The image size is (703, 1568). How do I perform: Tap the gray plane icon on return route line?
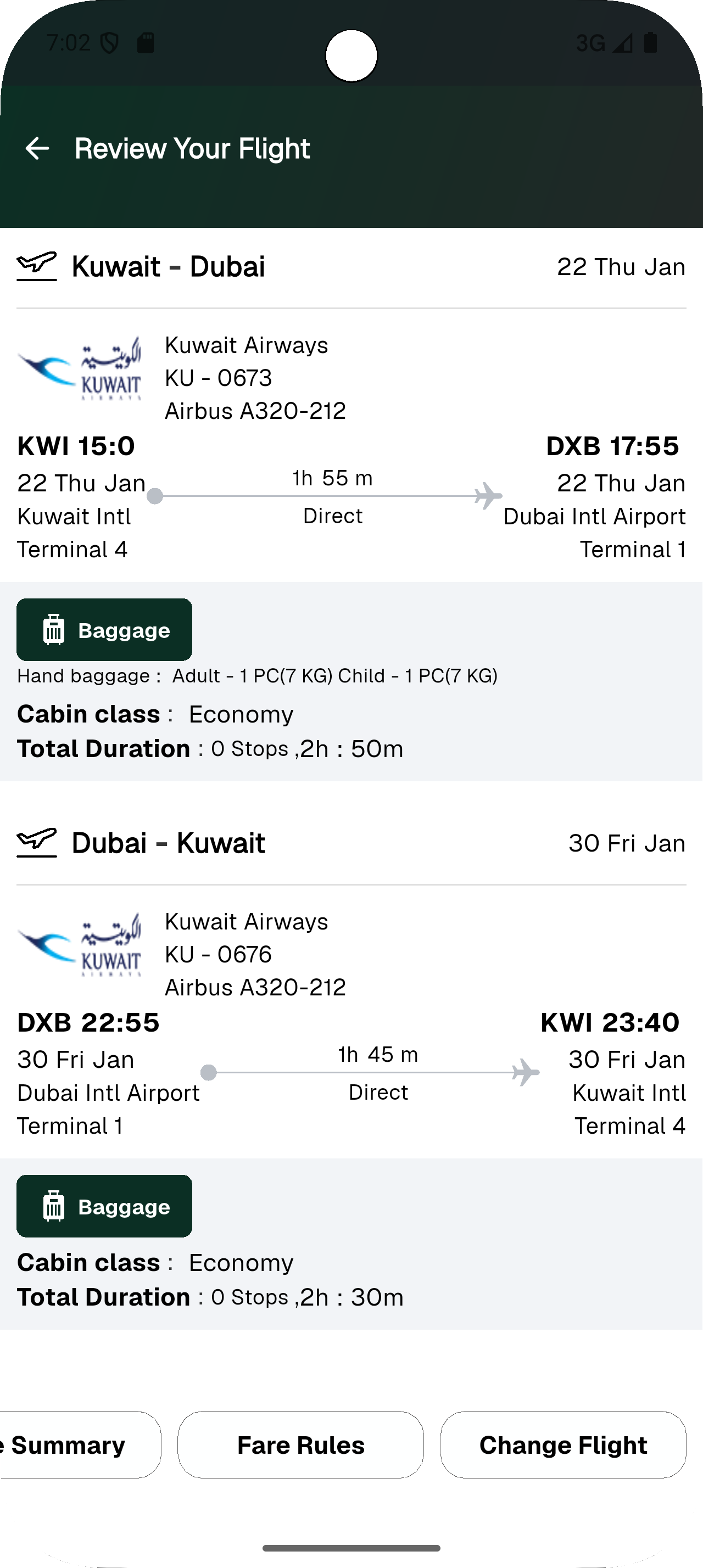(x=525, y=1072)
